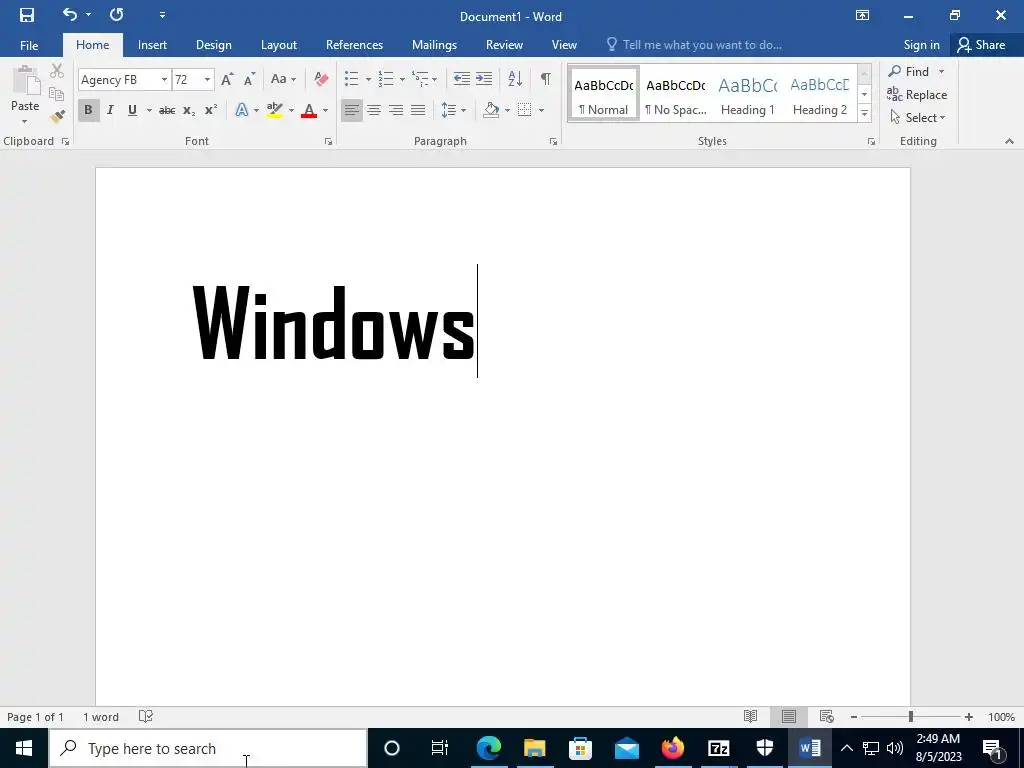Switch to the Design tab
This screenshot has width=1024, height=768.
pyautogui.click(x=214, y=45)
